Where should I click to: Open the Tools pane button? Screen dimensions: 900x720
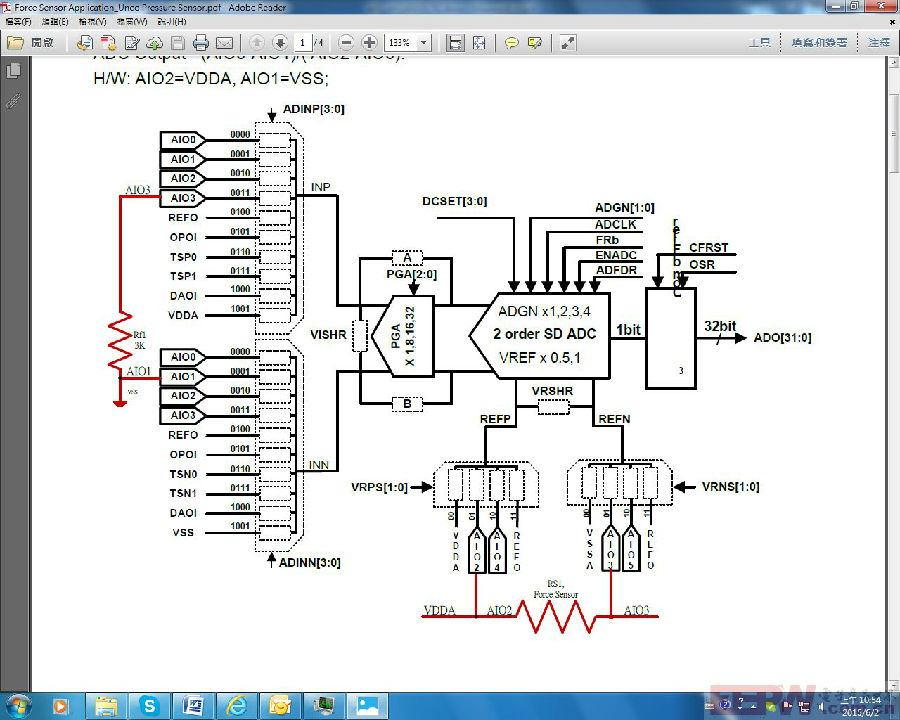point(759,42)
